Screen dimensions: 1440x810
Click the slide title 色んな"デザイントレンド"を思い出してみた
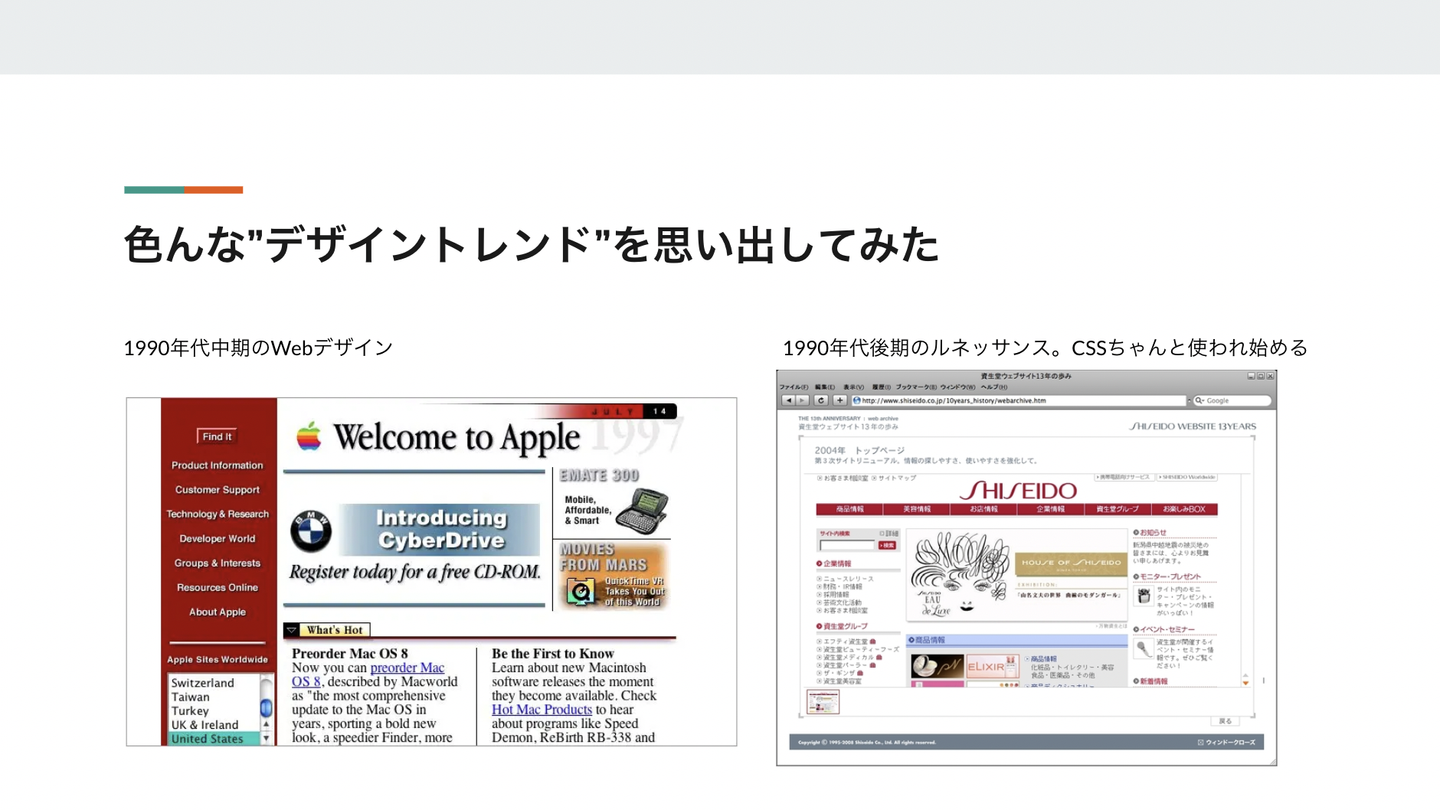[532, 244]
